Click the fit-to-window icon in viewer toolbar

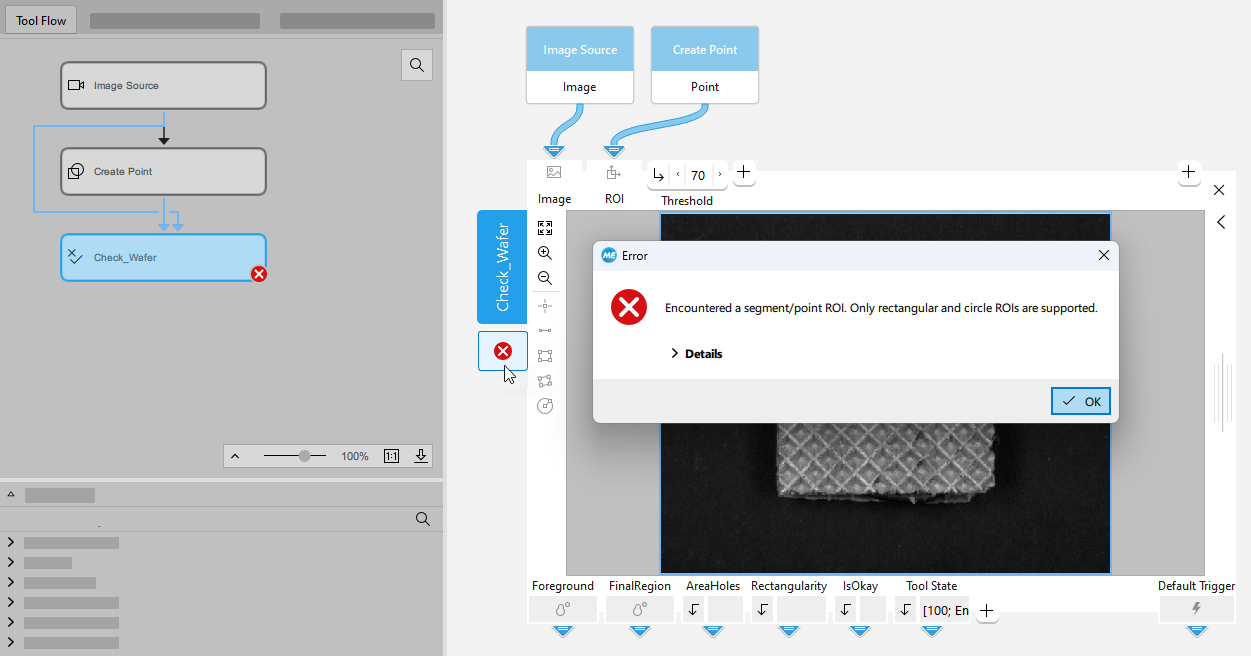click(545, 228)
